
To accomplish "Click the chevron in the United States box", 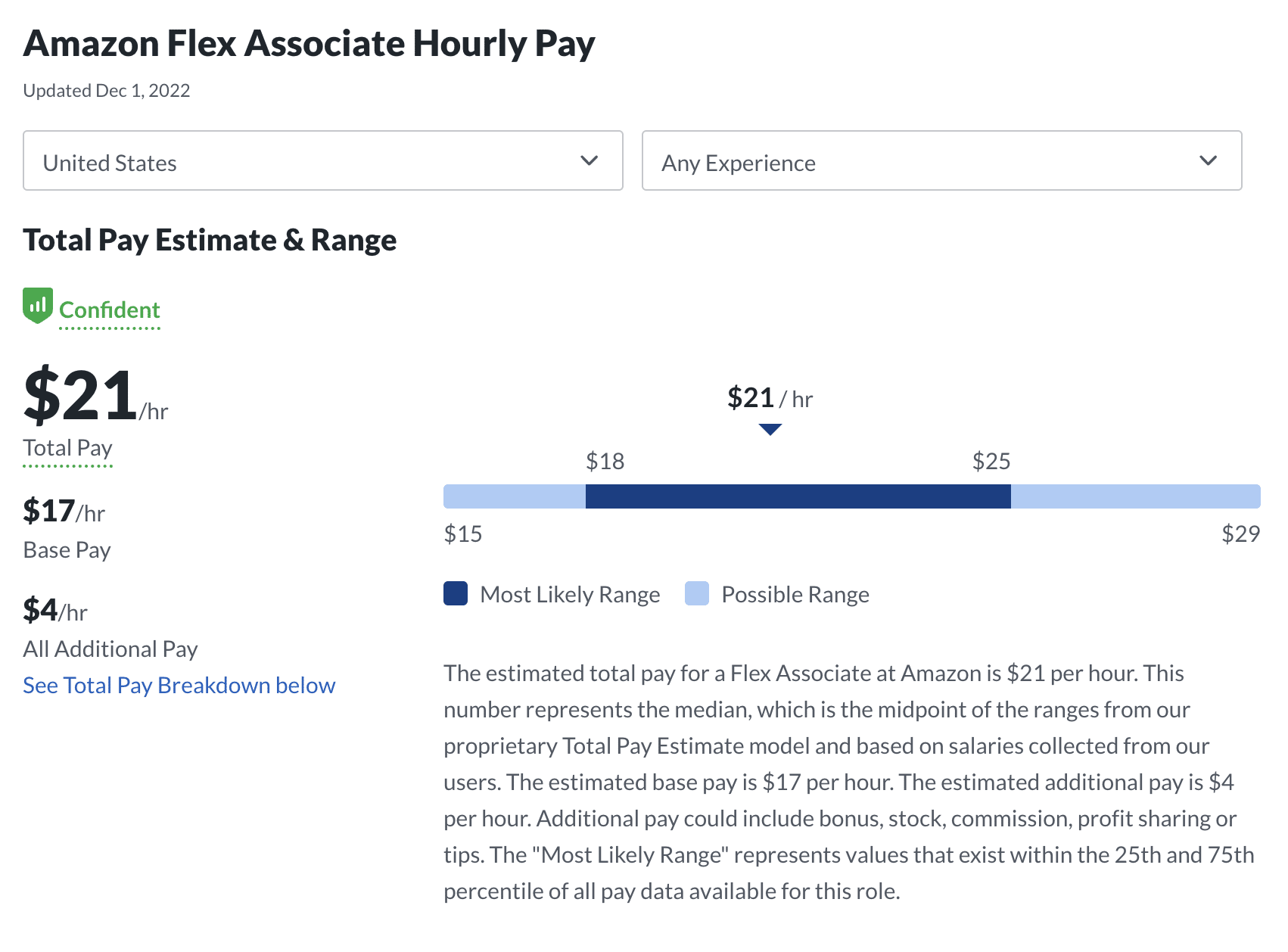I will tap(590, 160).
